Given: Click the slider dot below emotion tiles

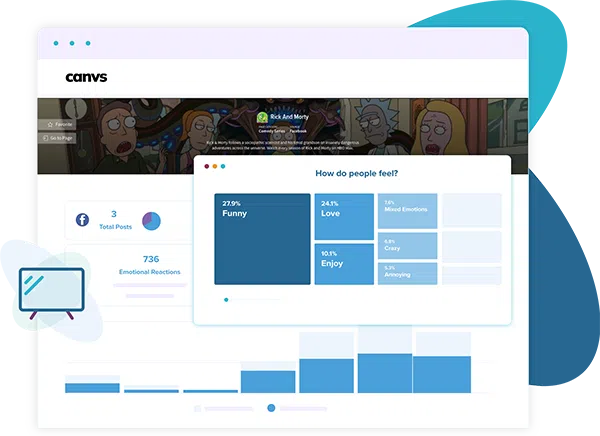Looking at the screenshot, I should 226,300.
